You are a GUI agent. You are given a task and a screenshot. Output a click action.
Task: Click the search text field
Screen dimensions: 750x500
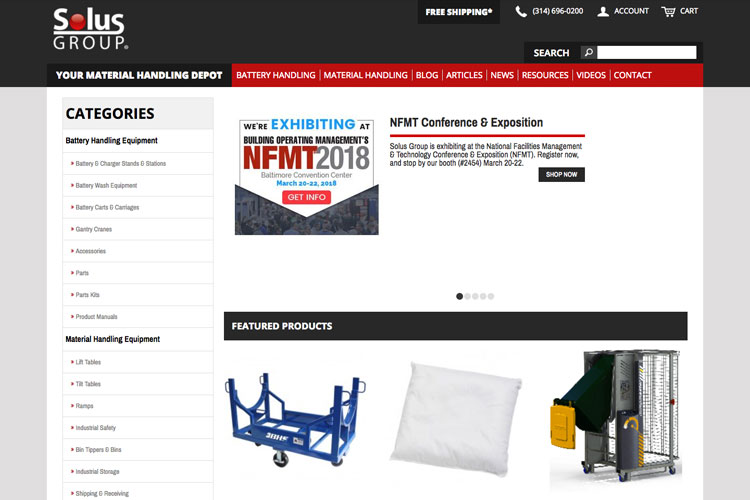(x=647, y=52)
